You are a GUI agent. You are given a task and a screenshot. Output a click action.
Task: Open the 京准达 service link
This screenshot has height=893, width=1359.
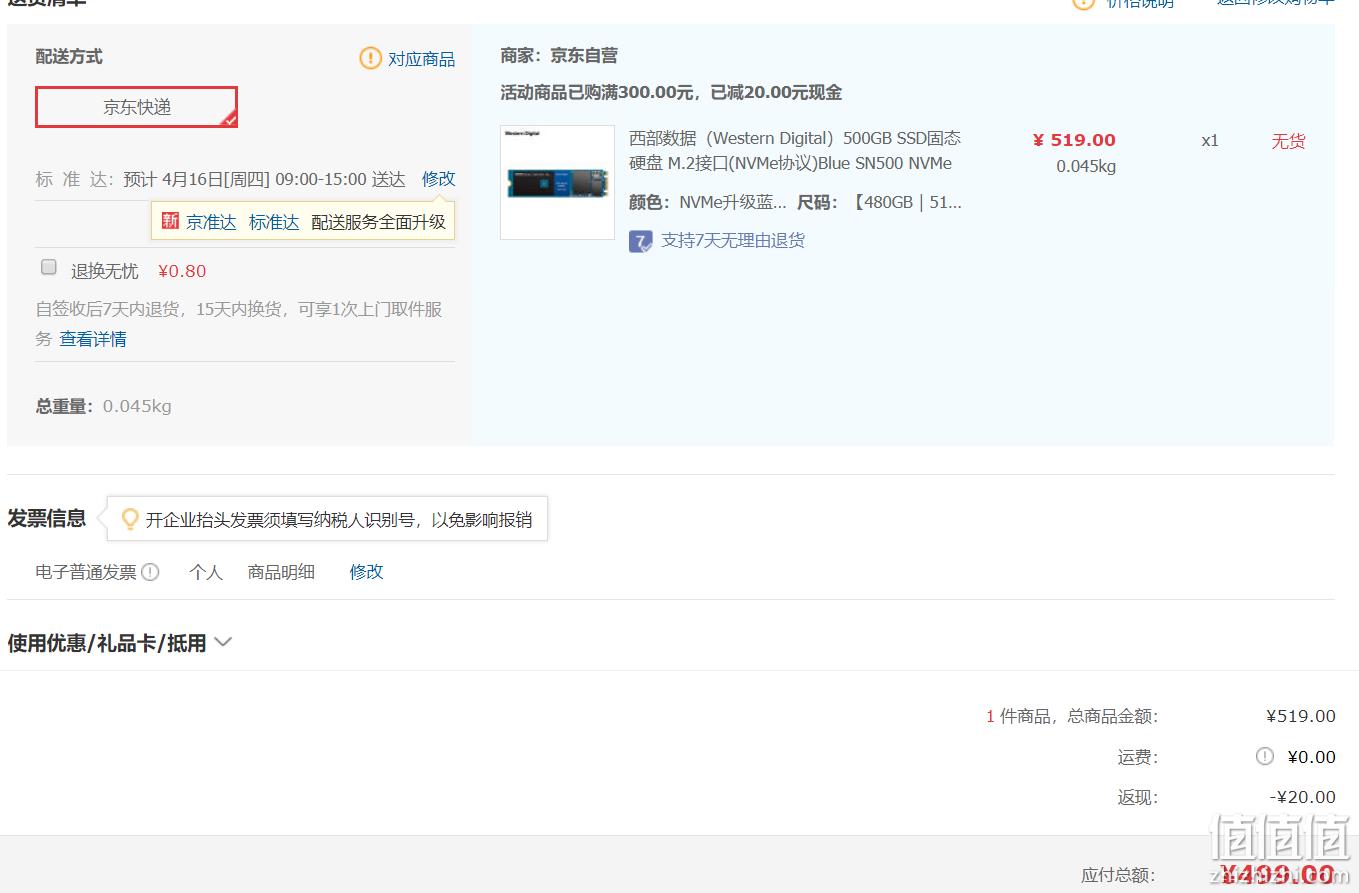211,222
